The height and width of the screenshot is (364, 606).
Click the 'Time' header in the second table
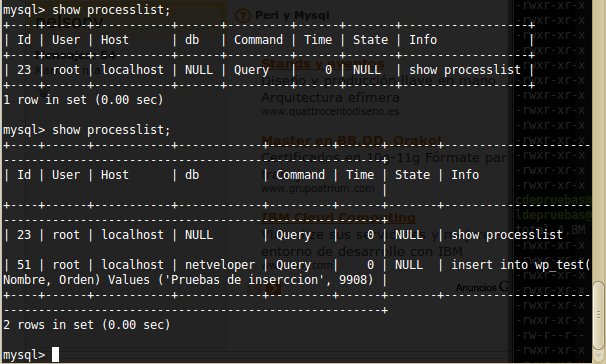pos(360,175)
